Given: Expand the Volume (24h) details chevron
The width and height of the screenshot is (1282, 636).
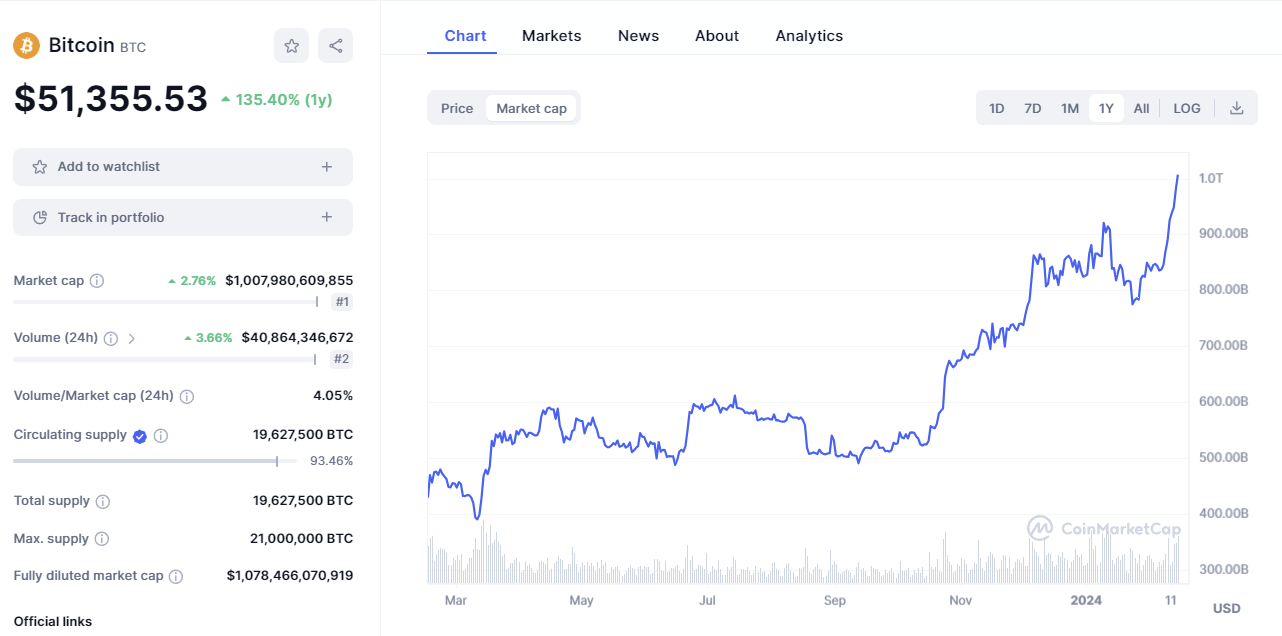Looking at the screenshot, I should [132, 338].
